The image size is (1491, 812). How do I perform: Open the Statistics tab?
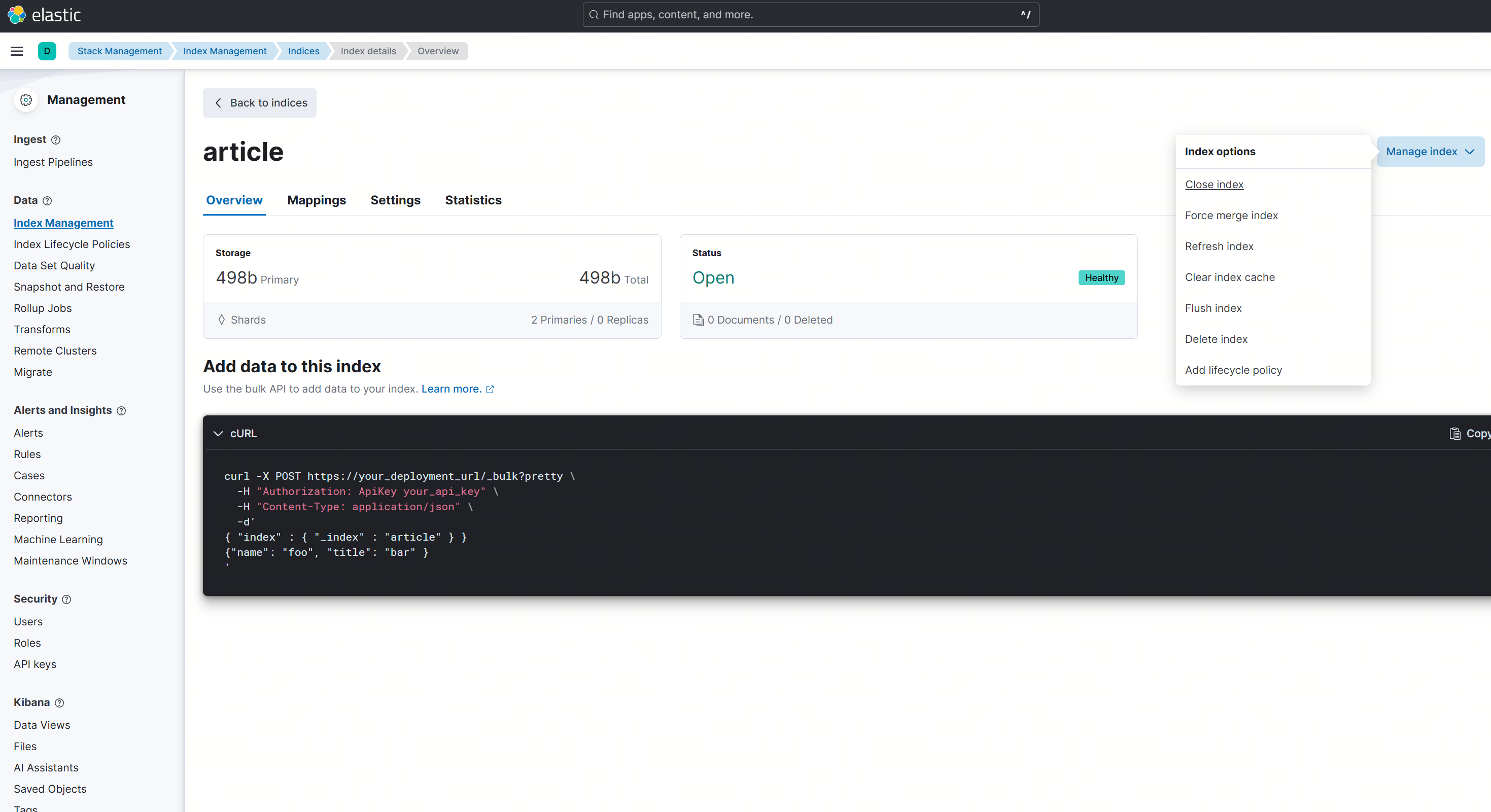point(473,200)
